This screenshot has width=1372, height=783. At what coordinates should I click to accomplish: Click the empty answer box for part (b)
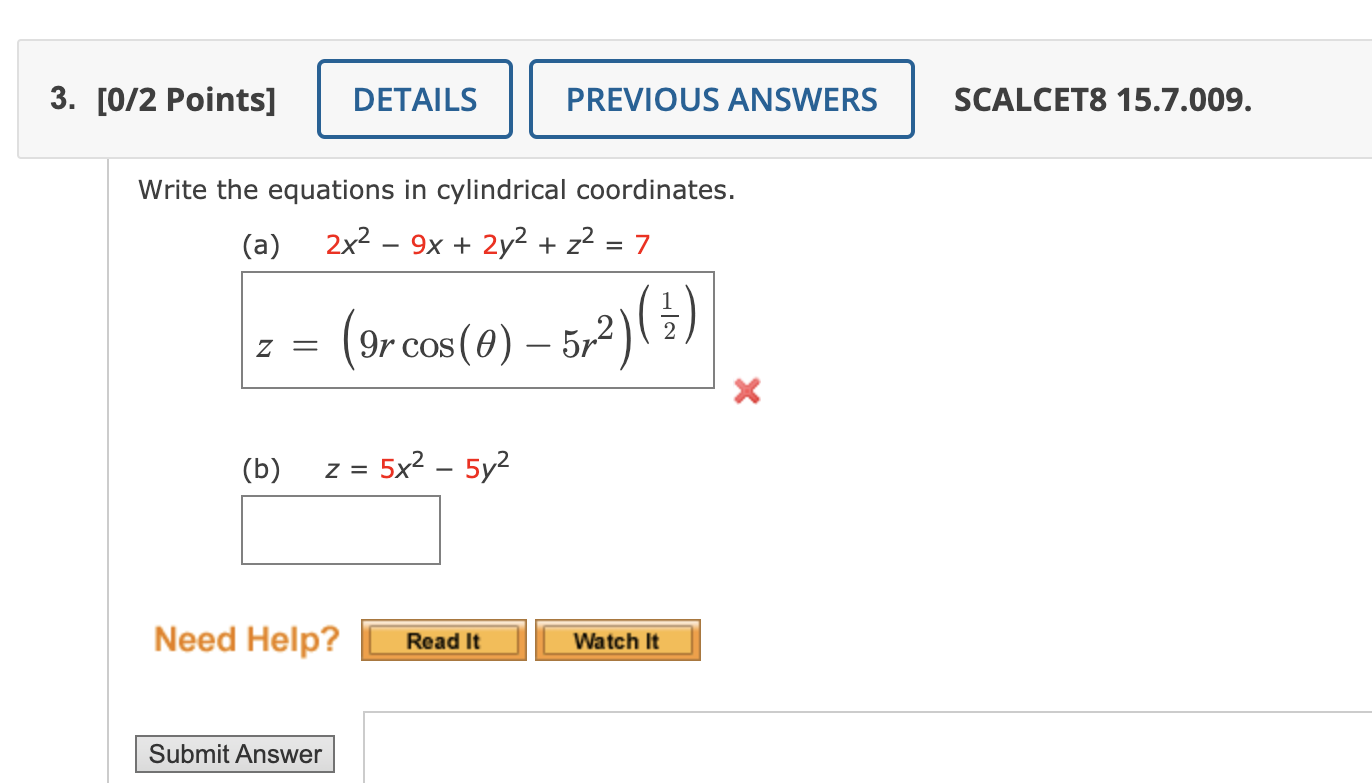[x=340, y=530]
